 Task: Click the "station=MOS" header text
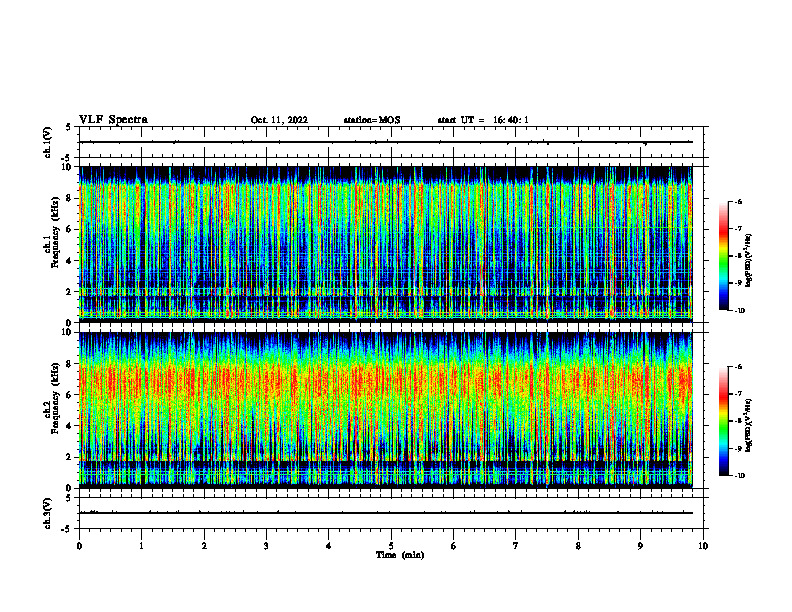[372, 120]
